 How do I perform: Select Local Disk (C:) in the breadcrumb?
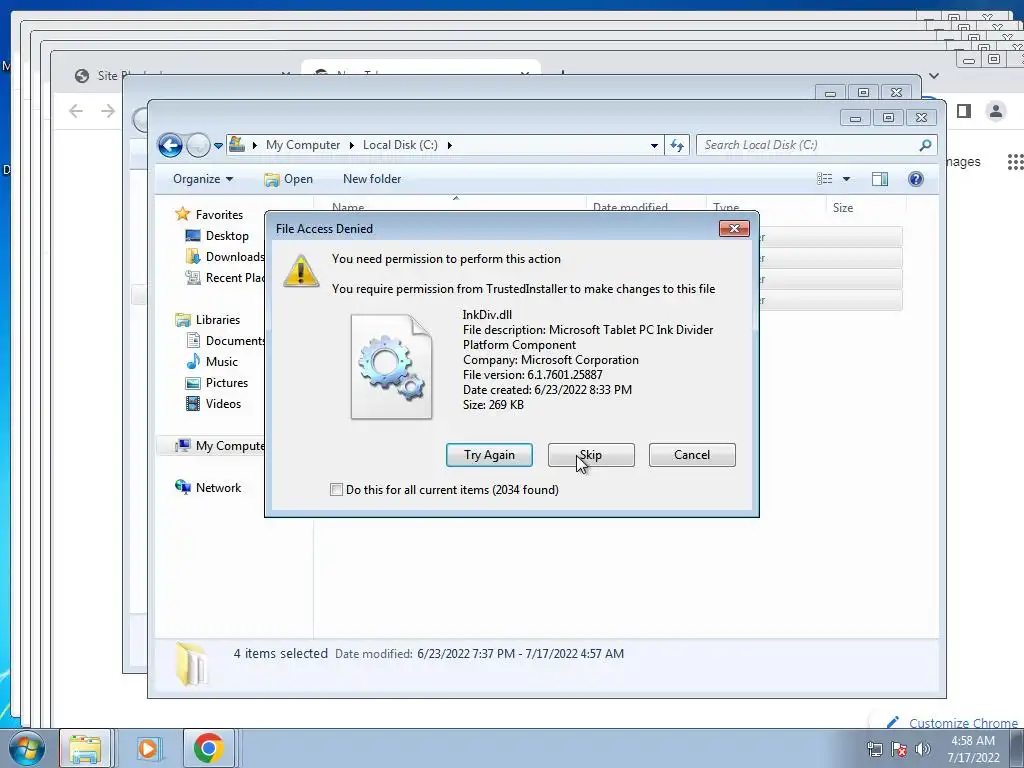(x=400, y=145)
